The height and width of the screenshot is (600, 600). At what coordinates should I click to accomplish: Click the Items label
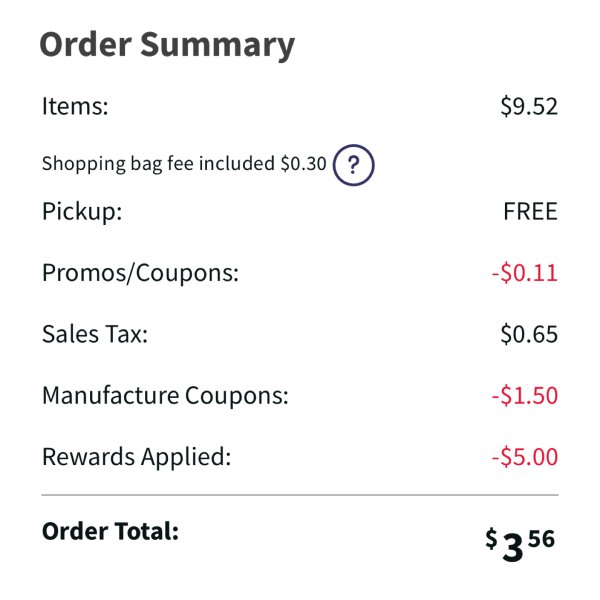coord(75,106)
